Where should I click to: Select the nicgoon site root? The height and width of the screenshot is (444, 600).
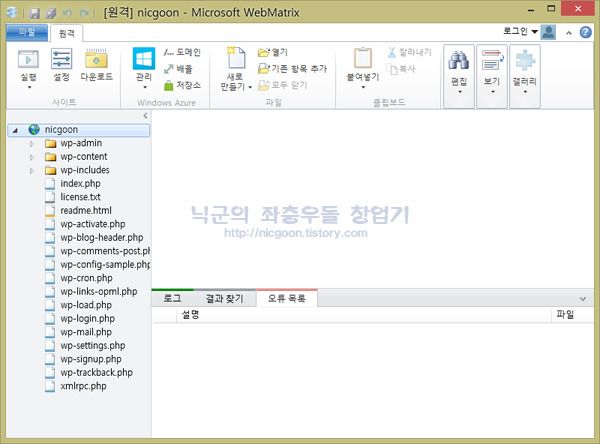(78, 130)
